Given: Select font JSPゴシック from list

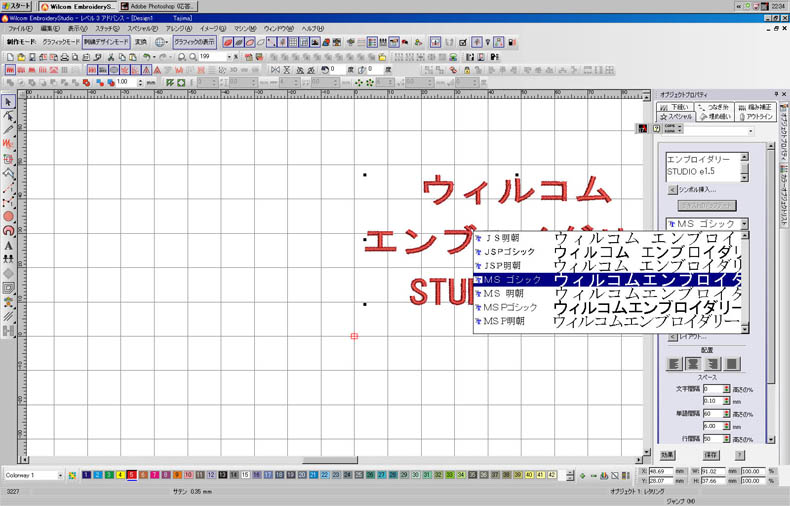Looking at the screenshot, I should 607,251.
